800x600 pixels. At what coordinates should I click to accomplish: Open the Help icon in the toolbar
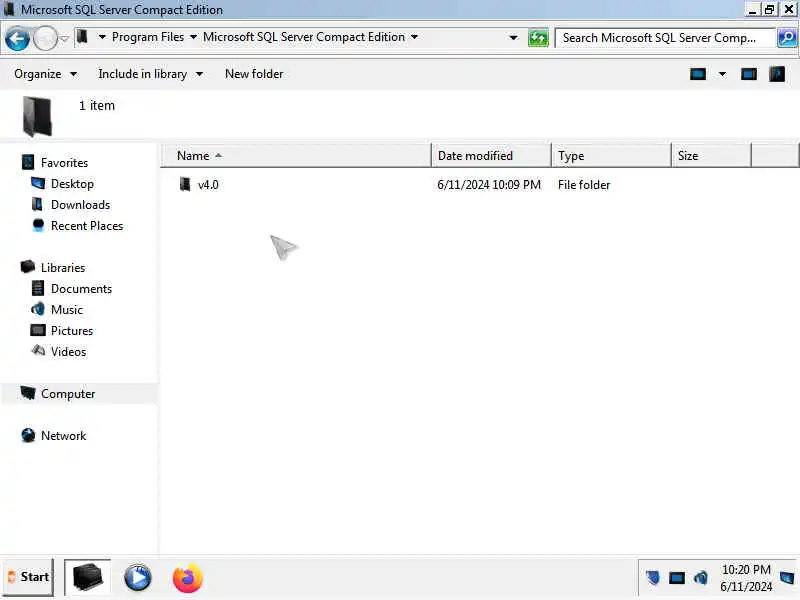coord(777,74)
